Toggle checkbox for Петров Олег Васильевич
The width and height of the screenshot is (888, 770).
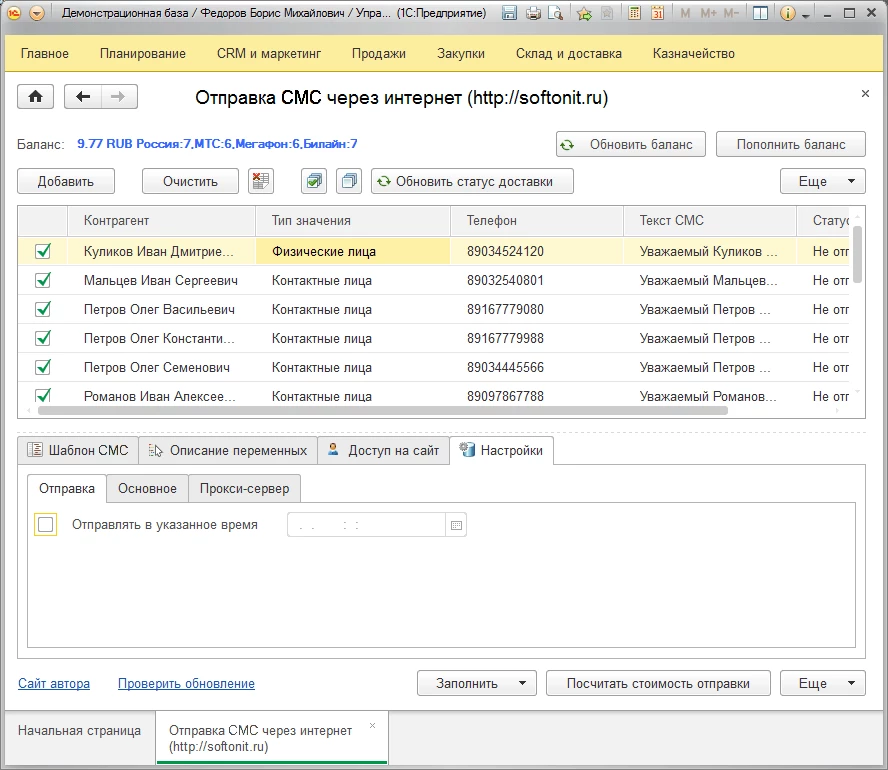[43, 310]
